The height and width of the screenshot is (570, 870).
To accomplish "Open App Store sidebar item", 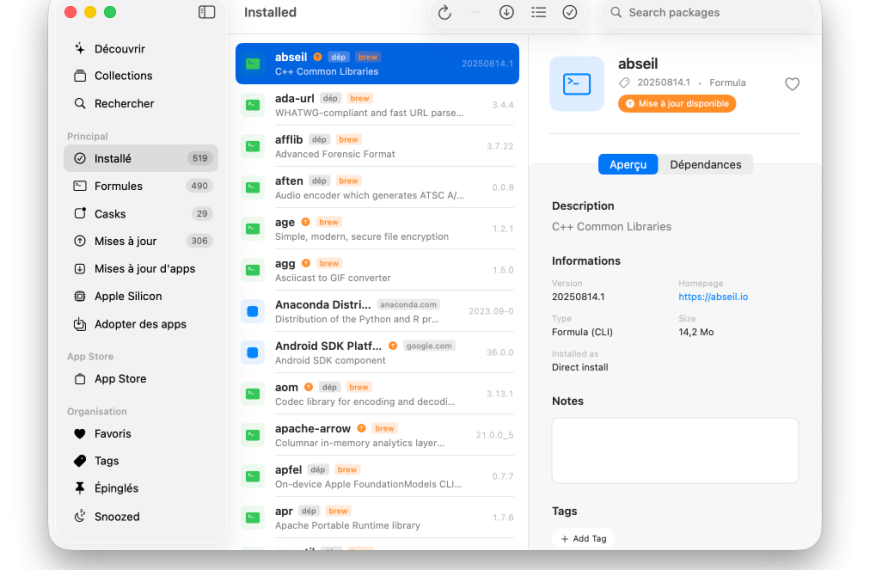I will 141,379.
